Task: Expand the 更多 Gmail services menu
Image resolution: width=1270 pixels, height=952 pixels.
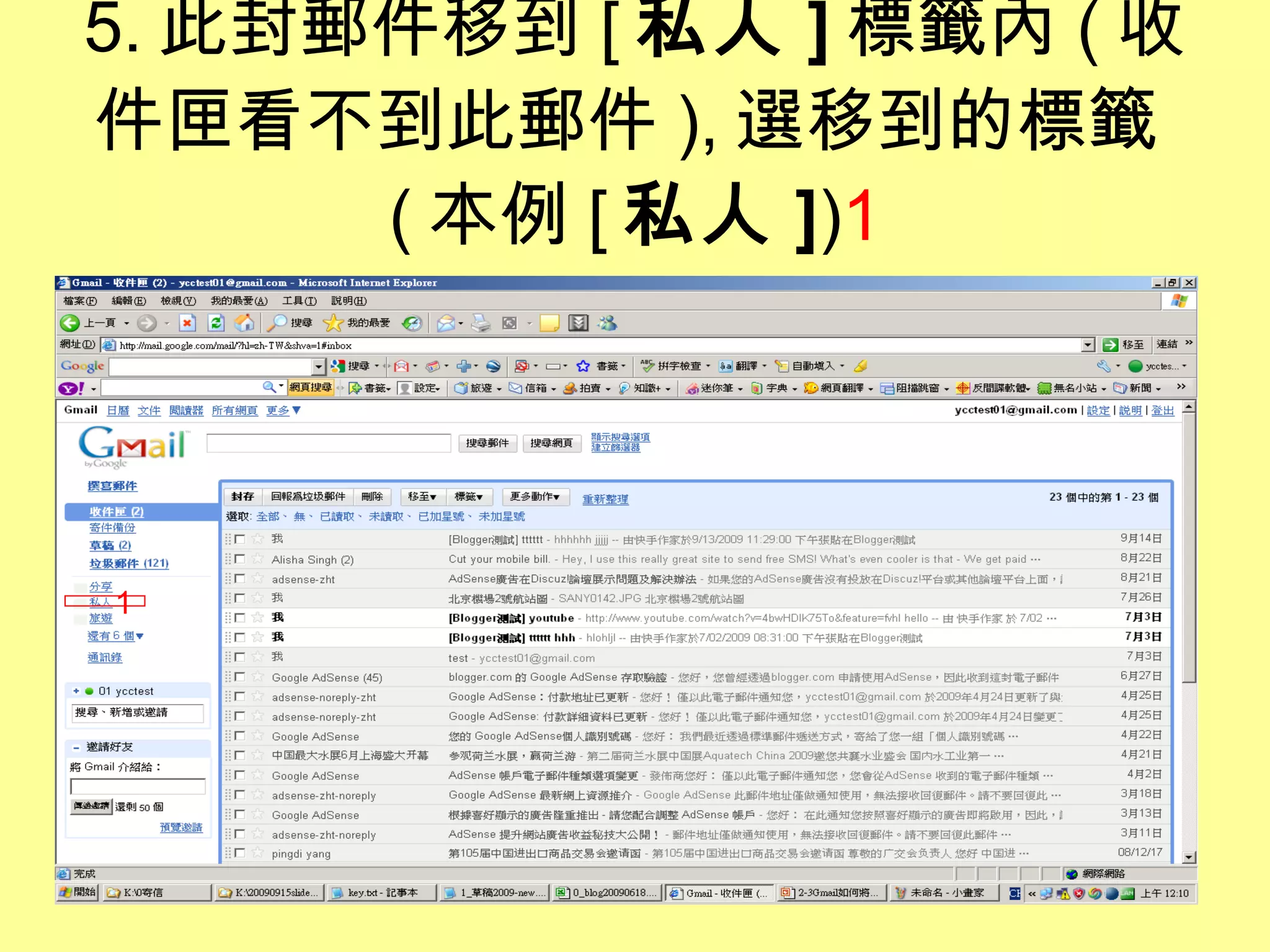Action: 283,410
